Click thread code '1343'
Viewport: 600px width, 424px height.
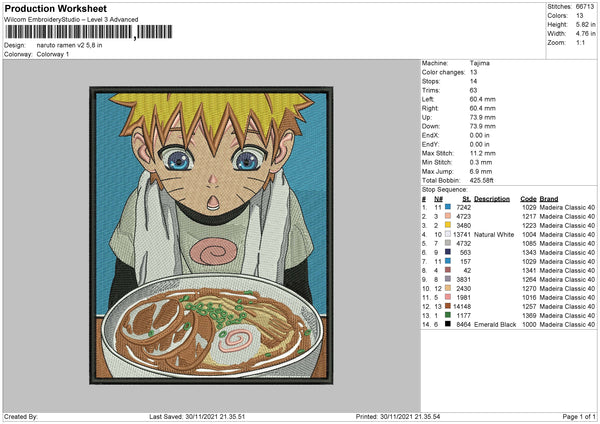point(529,253)
